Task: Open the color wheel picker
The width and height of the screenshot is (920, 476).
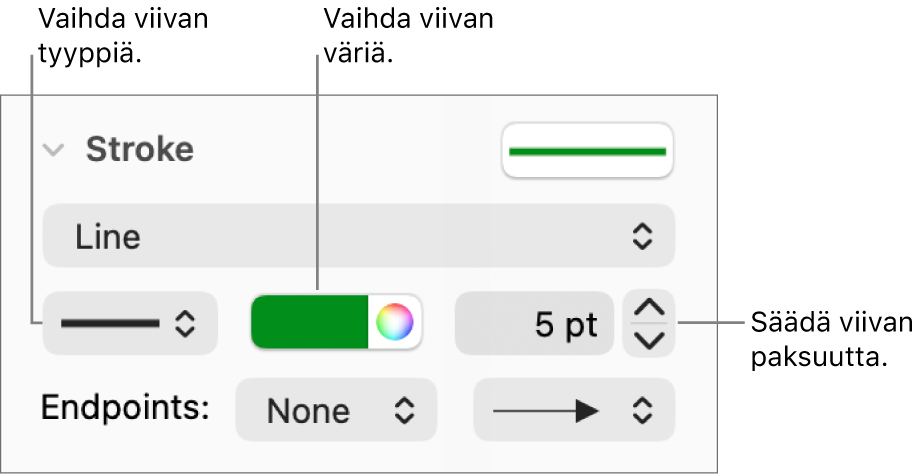Action: point(395,323)
